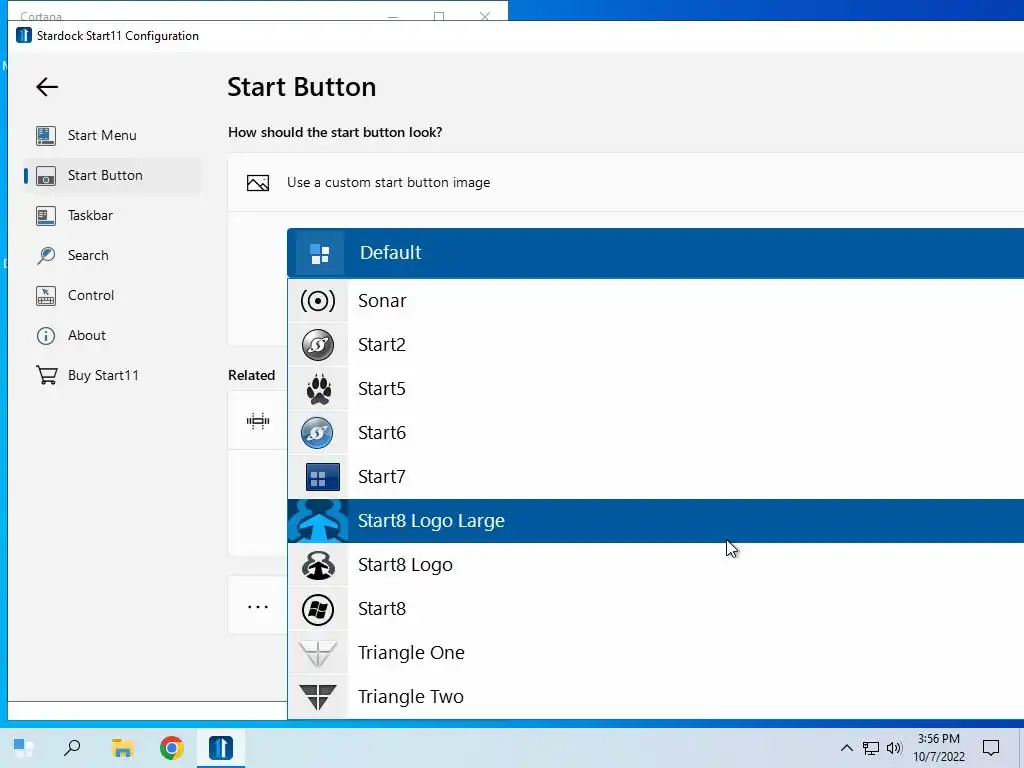This screenshot has width=1024, height=768.
Task: Click the Search magnifier sidebar icon
Action: pos(46,255)
